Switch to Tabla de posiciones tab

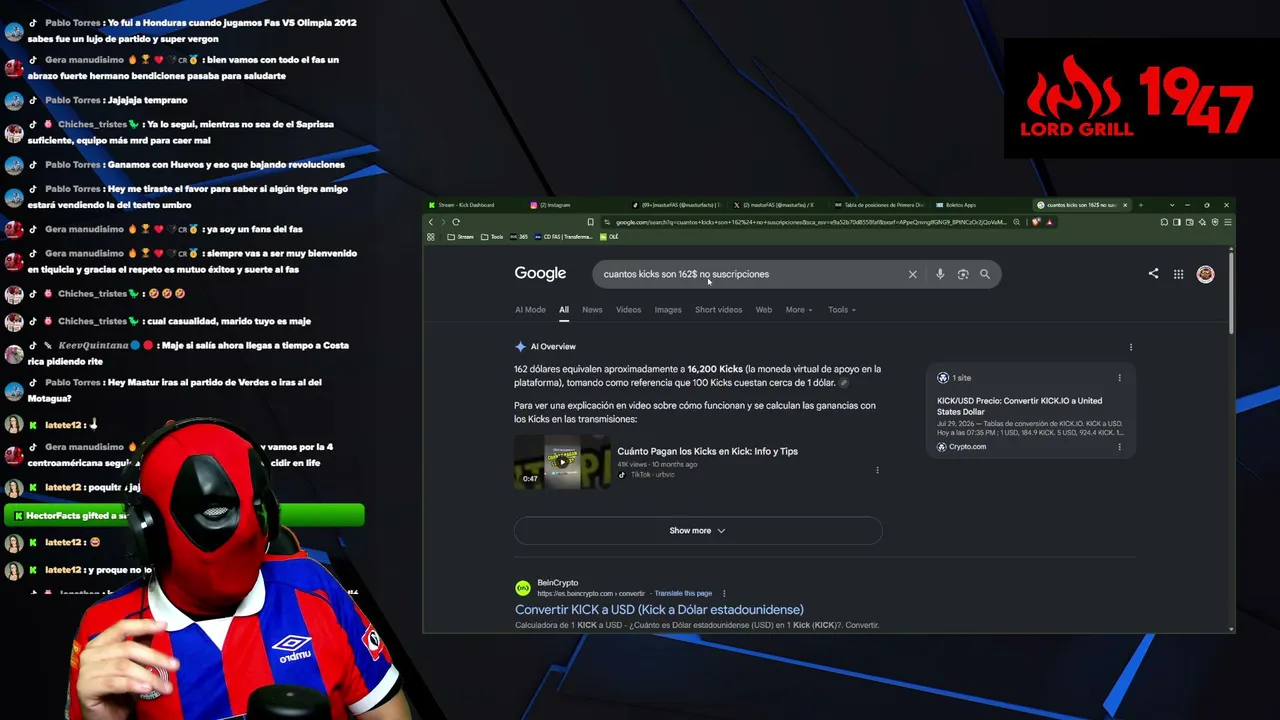[879, 205]
